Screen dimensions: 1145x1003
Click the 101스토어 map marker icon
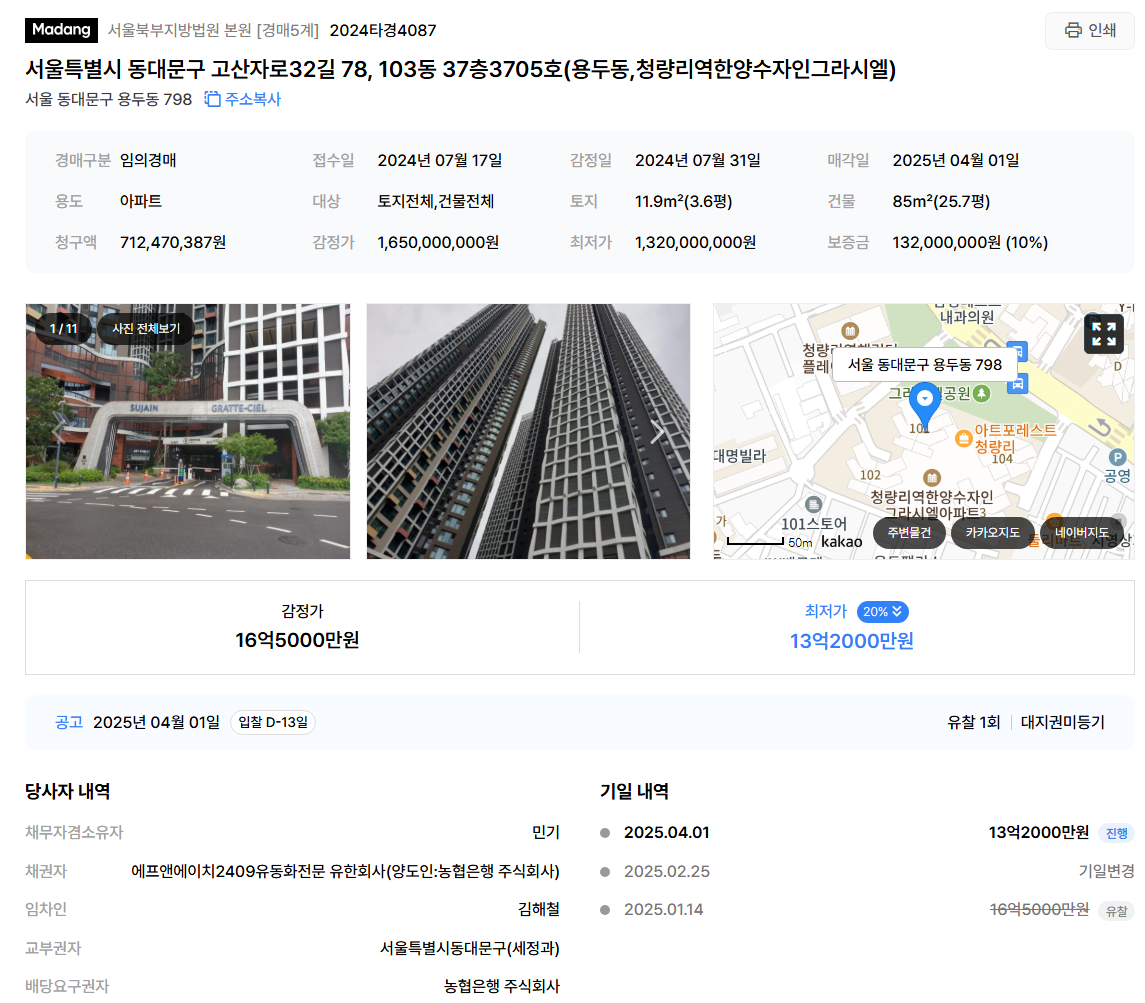click(813, 504)
